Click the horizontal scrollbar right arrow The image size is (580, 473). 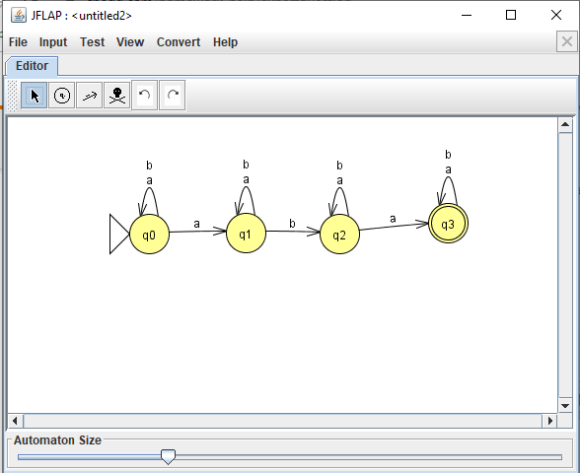click(x=550, y=421)
